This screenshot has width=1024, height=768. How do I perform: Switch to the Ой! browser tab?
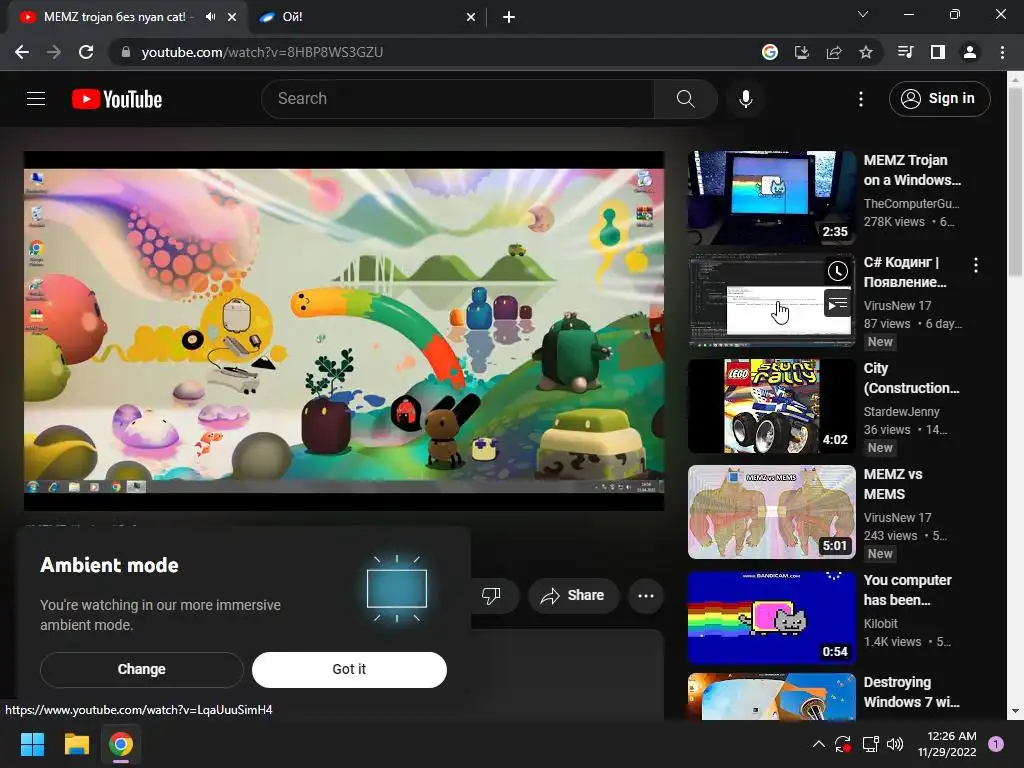tap(366, 17)
